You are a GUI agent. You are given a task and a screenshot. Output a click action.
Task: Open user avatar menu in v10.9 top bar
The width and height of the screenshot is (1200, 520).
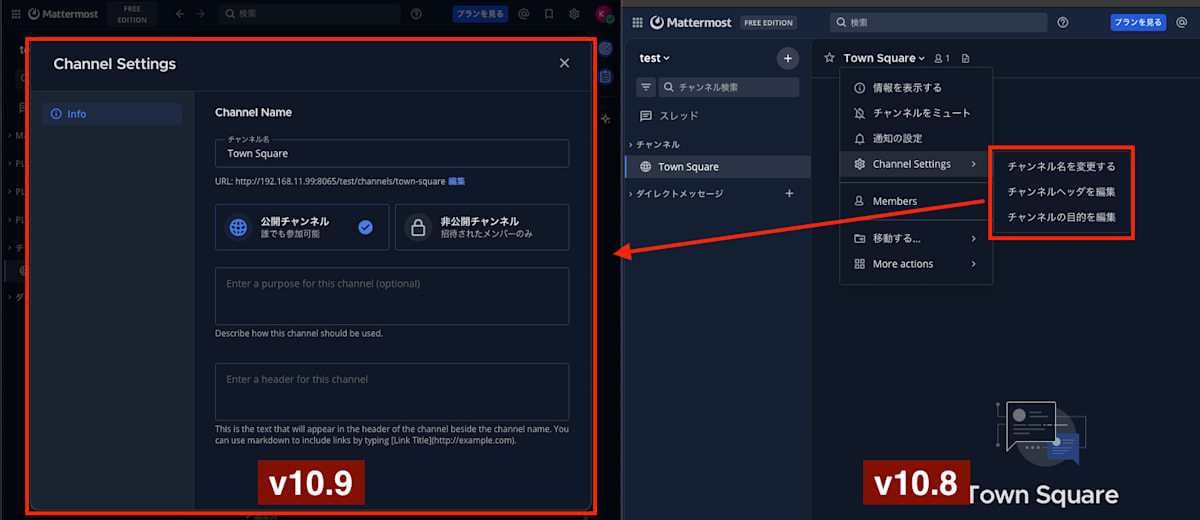[x=603, y=14]
